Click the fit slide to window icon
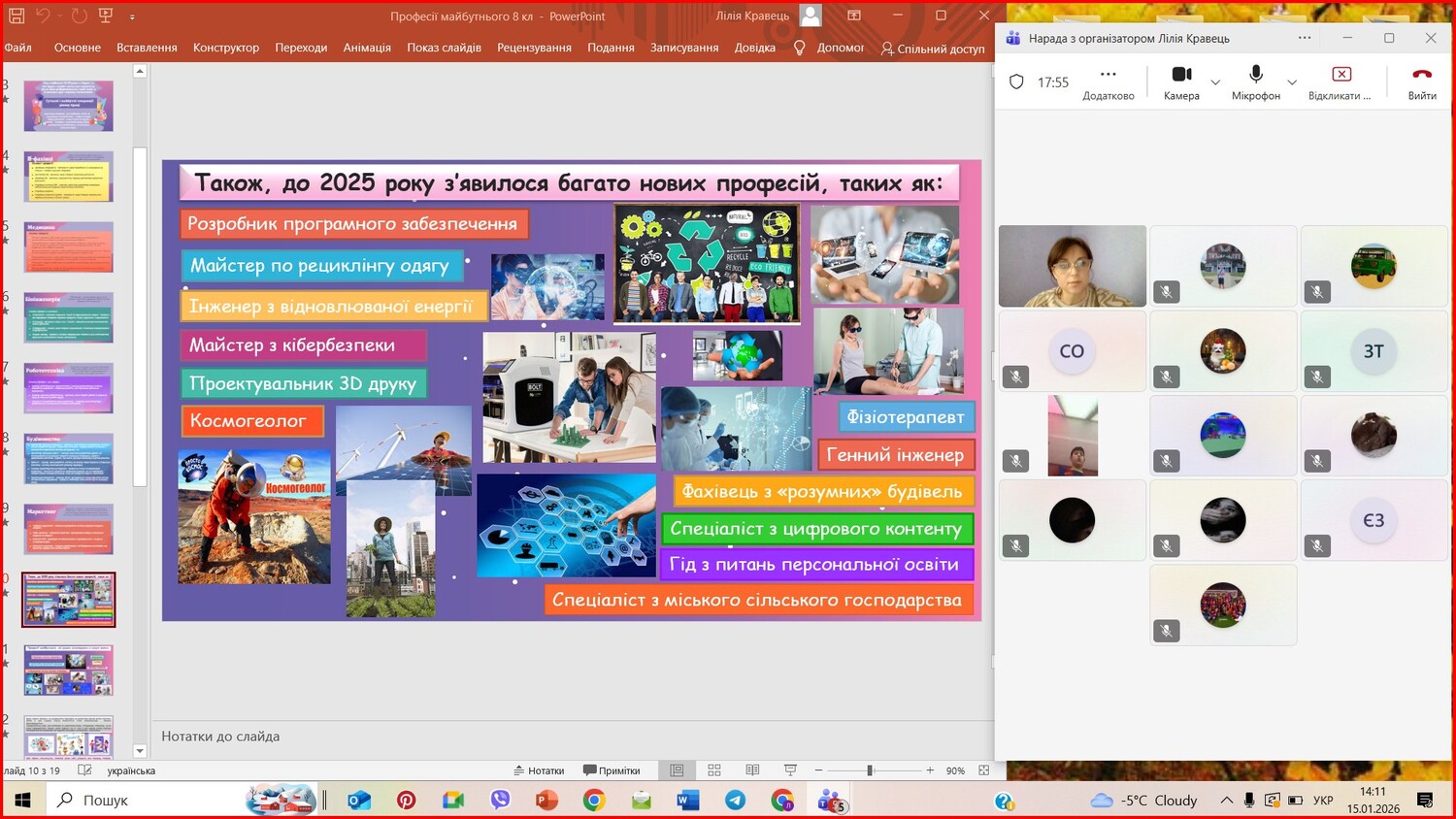Image resolution: width=1456 pixels, height=819 pixels. pos(984,770)
